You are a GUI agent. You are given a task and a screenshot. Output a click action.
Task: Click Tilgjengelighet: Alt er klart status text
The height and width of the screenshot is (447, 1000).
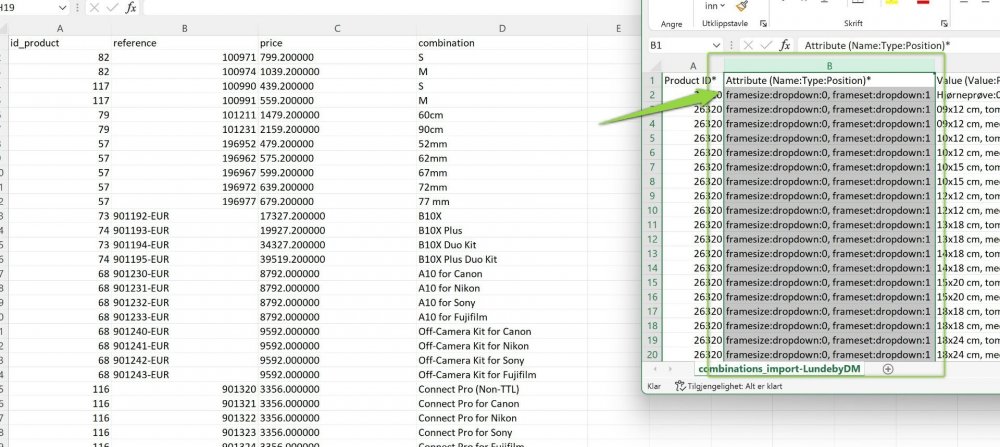[x=734, y=386]
